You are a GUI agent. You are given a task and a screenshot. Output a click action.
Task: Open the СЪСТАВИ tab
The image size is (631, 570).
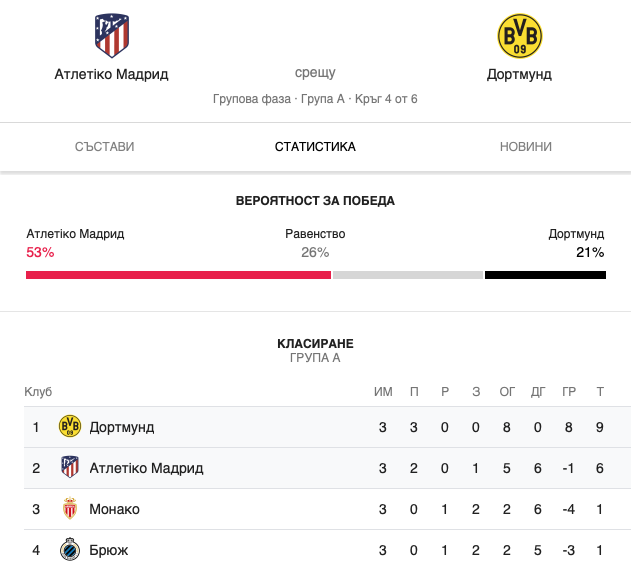point(105,147)
